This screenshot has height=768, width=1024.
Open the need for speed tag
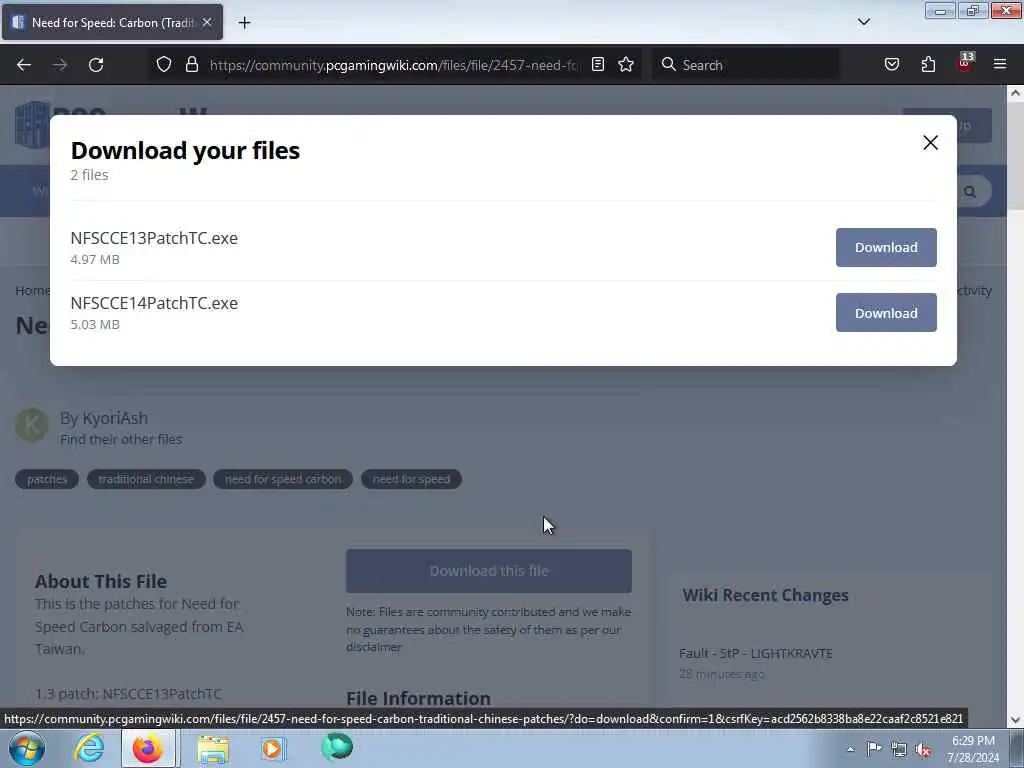point(411,479)
